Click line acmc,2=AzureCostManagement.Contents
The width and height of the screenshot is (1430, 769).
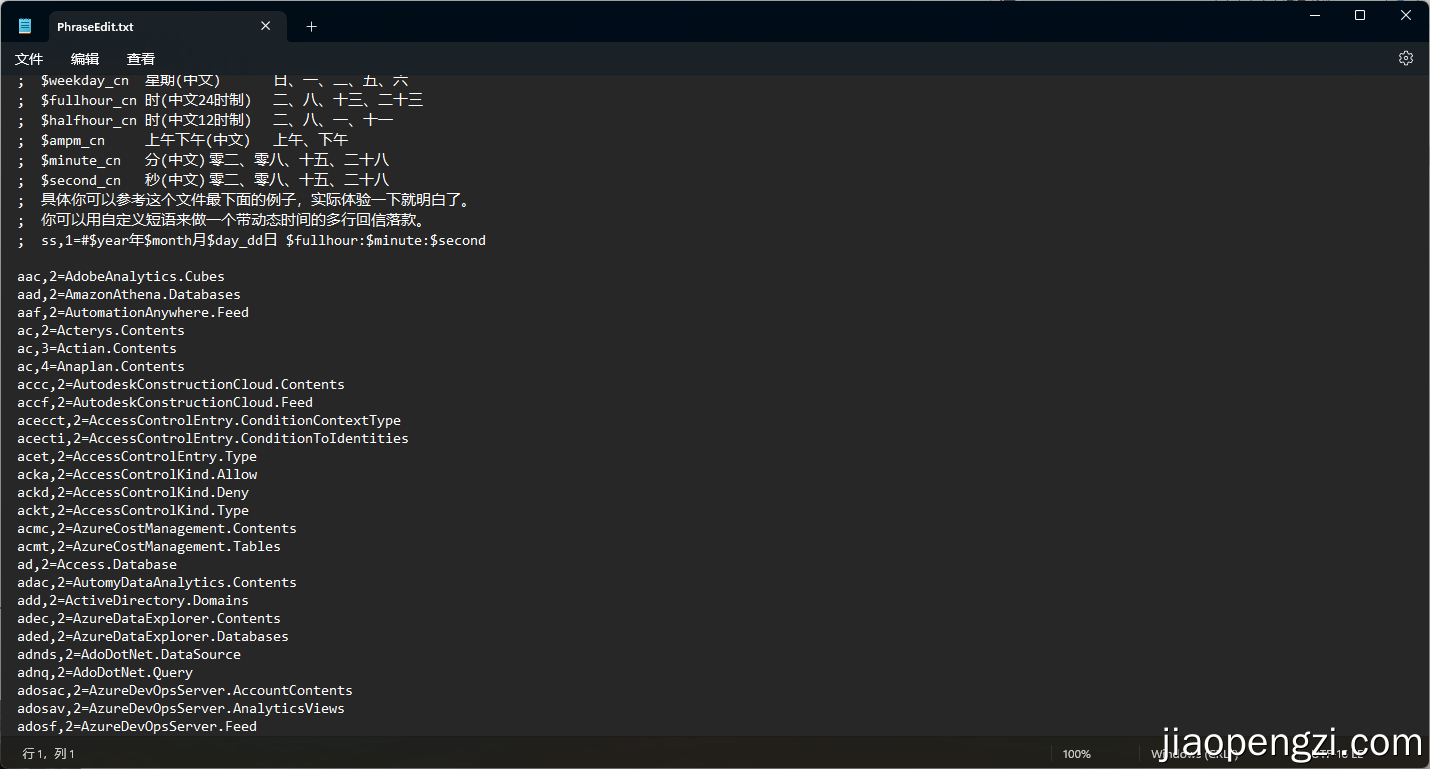157,528
